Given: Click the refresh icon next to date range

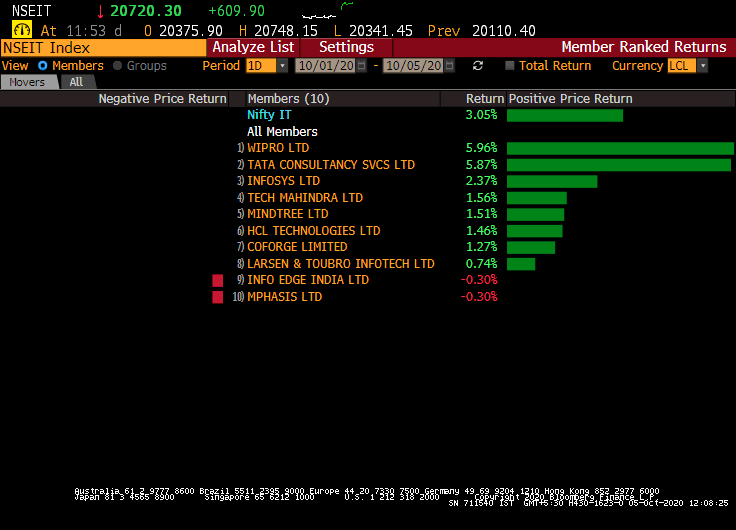Looking at the screenshot, I should pyautogui.click(x=478, y=66).
